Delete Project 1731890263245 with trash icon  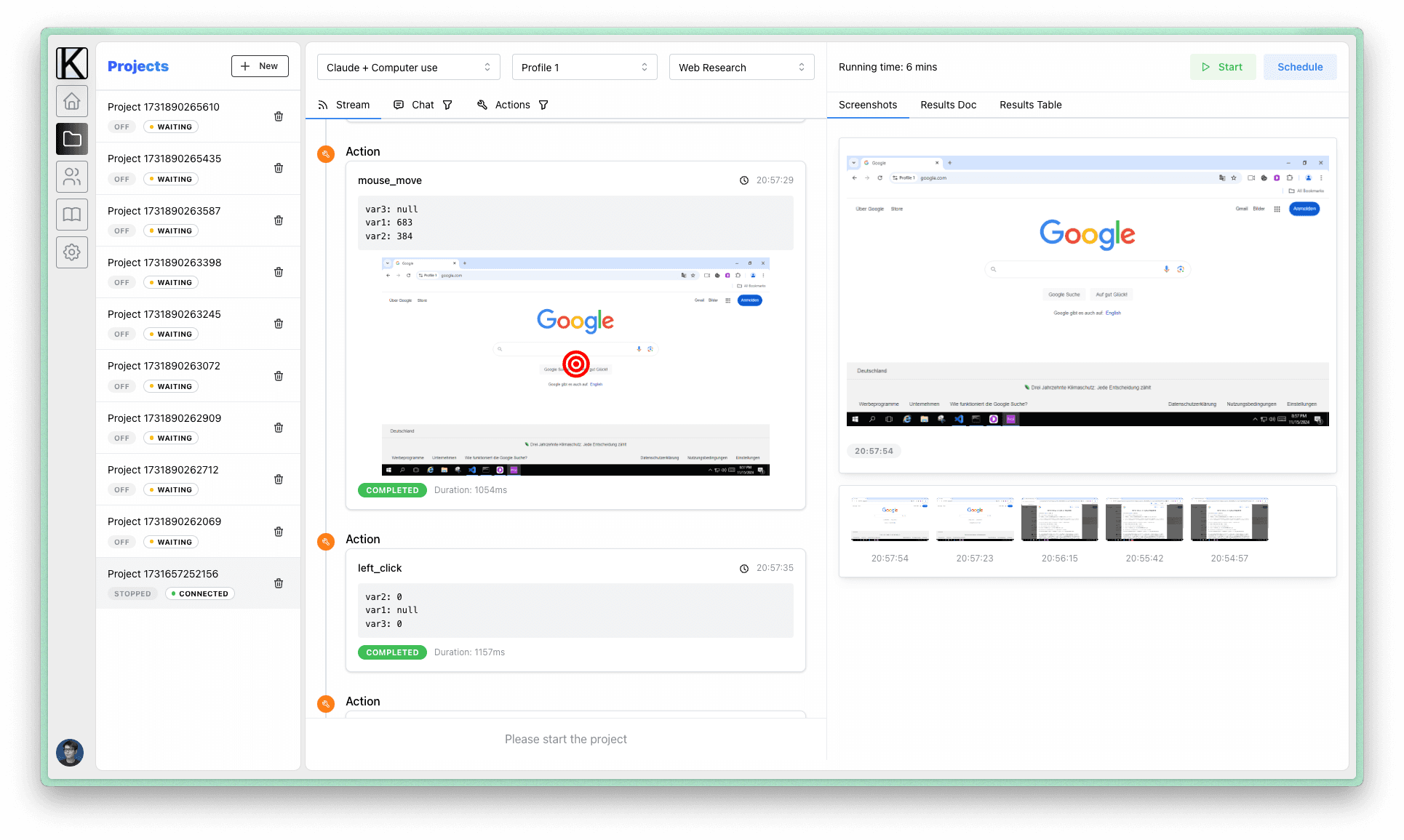click(x=279, y=324)
